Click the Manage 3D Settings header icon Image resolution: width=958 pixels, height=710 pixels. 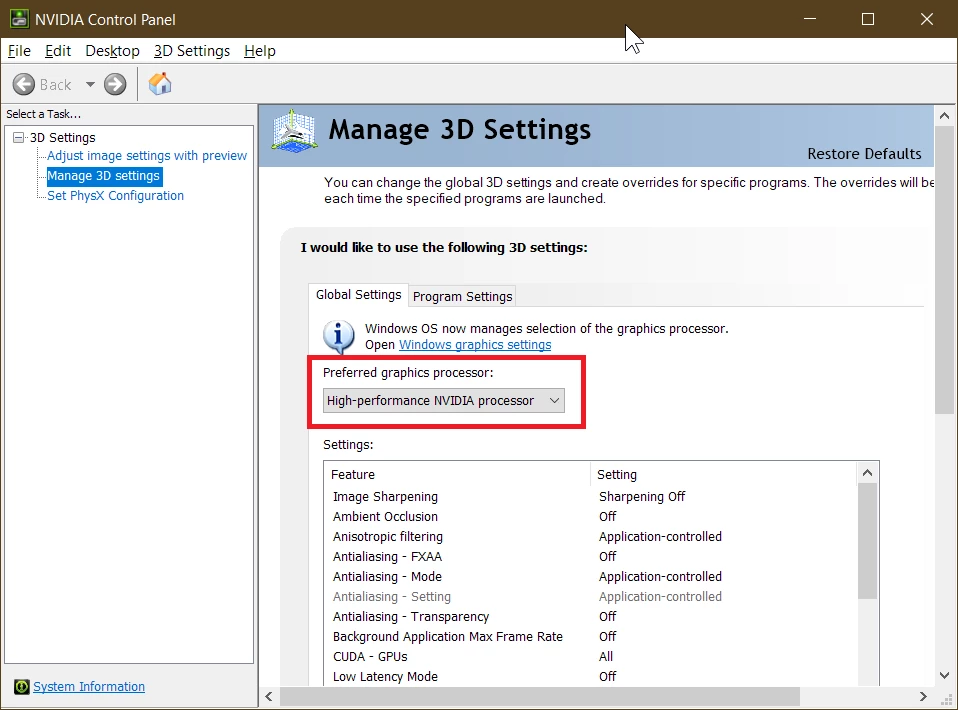coord(294,131)
